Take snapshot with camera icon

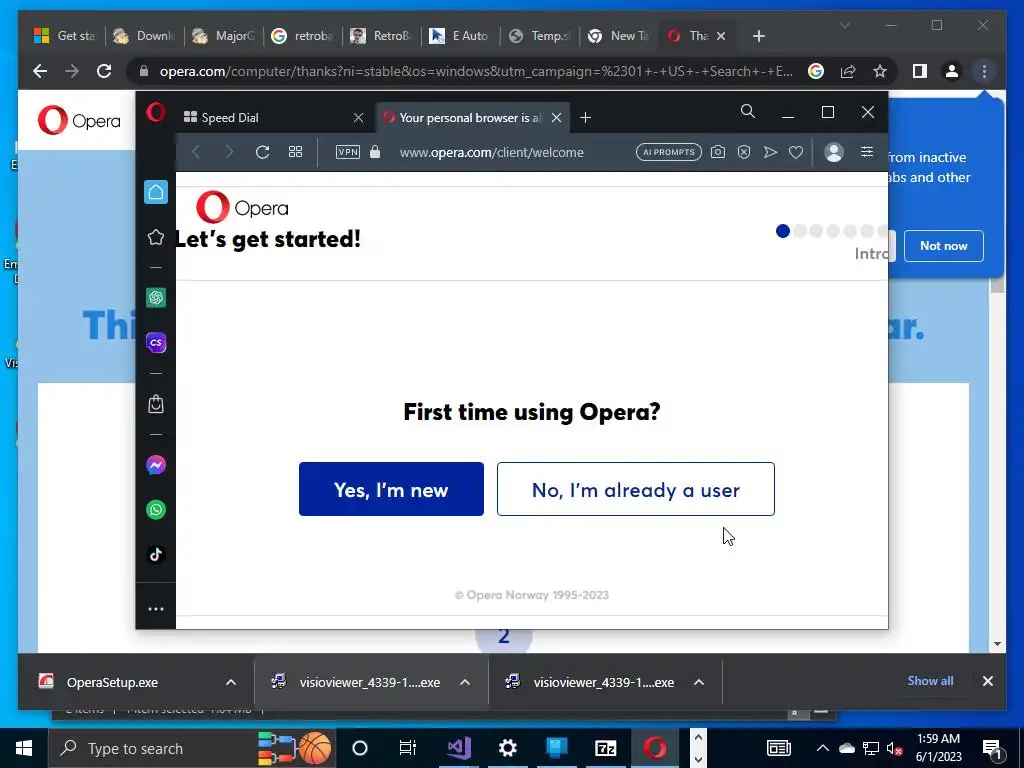pyautogui.click(x=718, y=152)
